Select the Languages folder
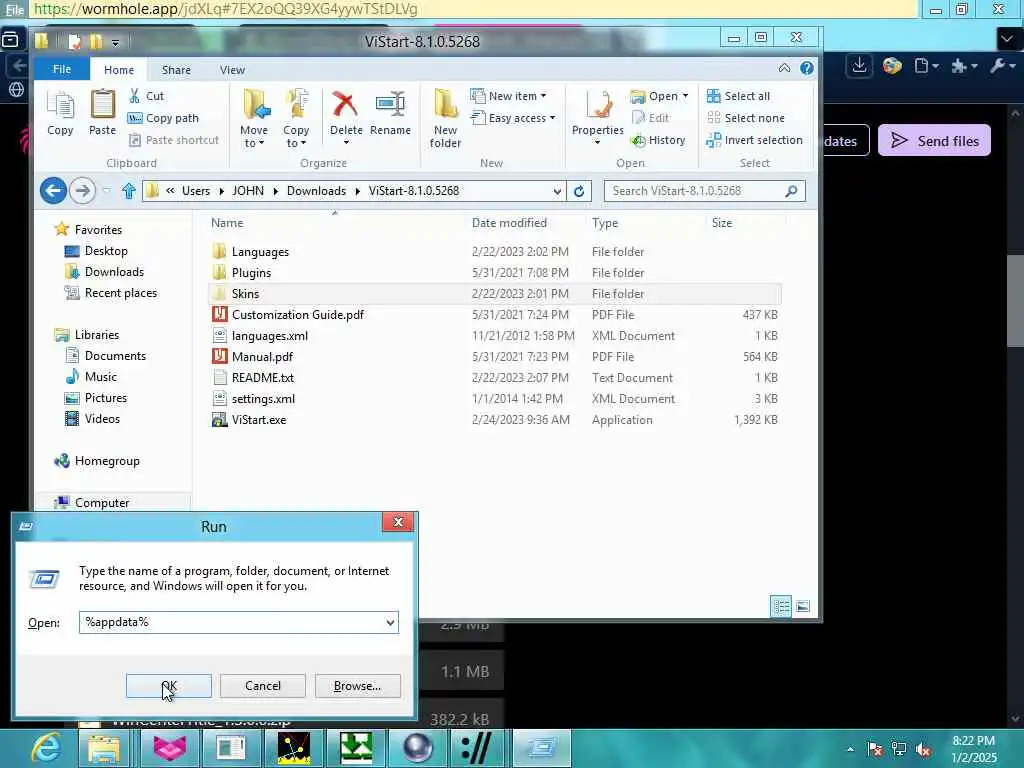Image resolution: width=1024 pixels, height=768 pixels. tap(494, 251)
